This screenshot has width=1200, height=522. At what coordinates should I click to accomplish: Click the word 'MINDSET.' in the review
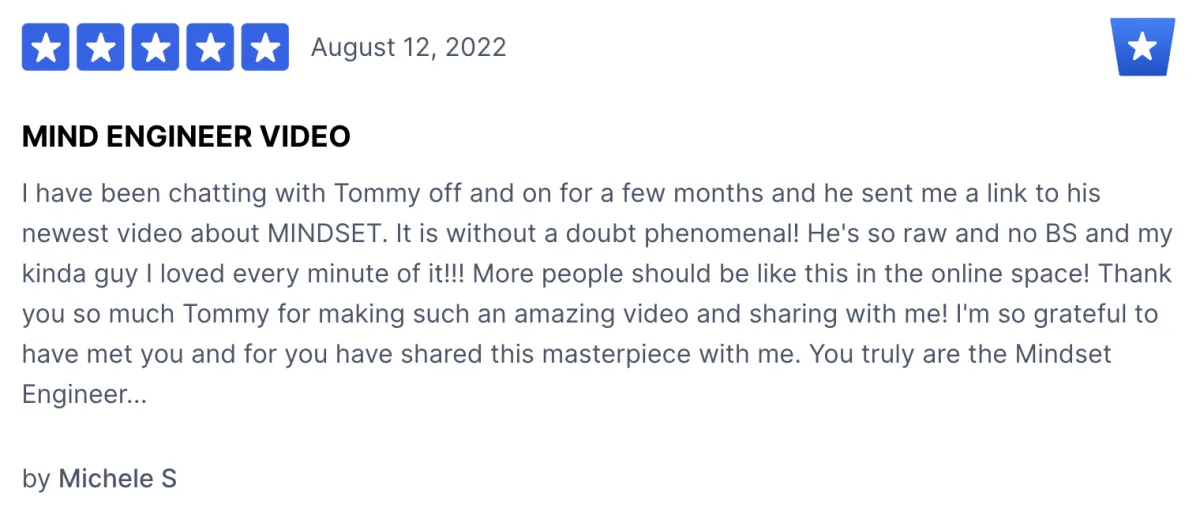327,233
